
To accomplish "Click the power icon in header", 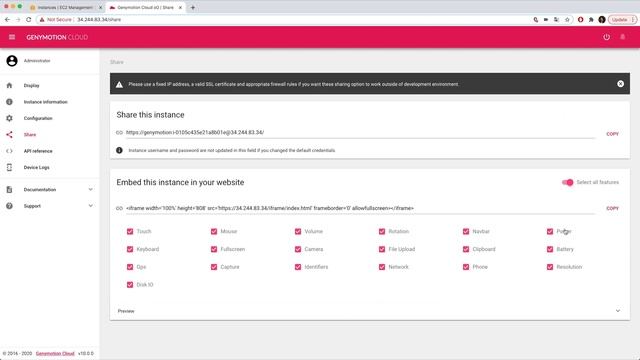I will [607, 37].
